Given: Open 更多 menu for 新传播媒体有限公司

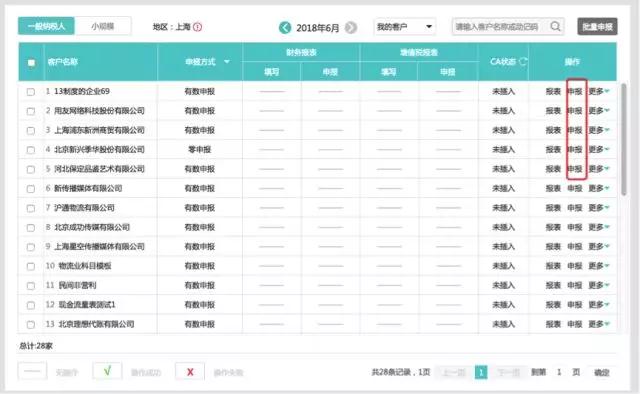Looking at the screenshot, I should pyautogui.click(x=598, y=188).
